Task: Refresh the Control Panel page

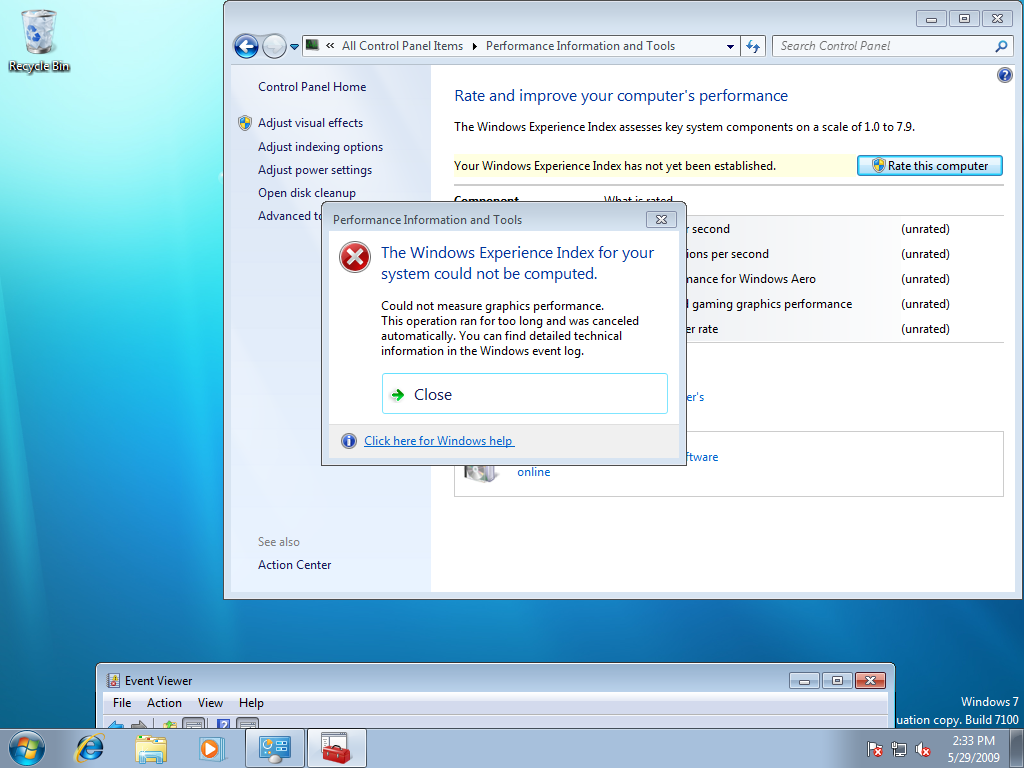Action: pyautogui.click(x=753, y=46)
